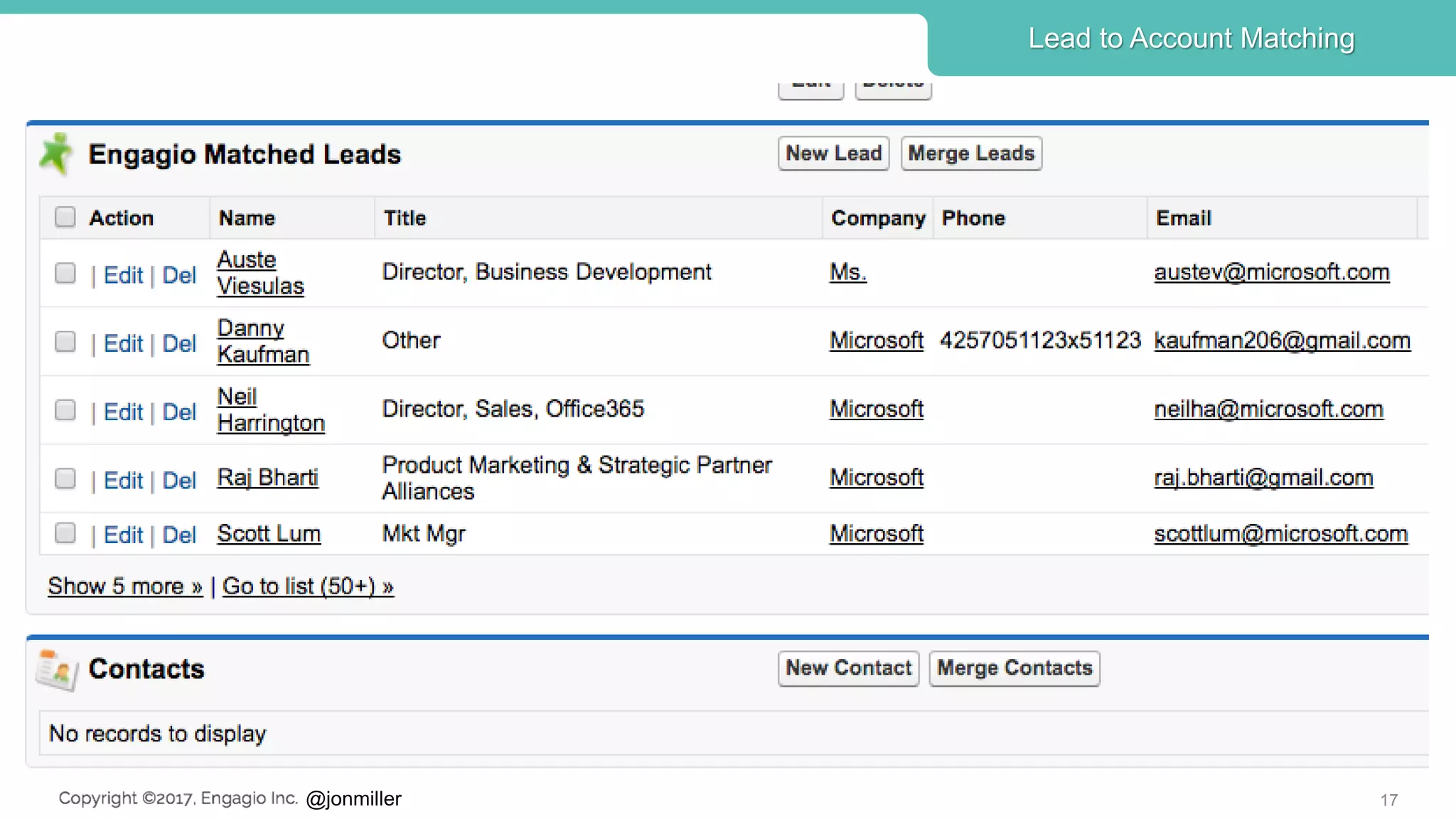This screenshot has height=819, width=1456.
Task: Click the Action column header label
Action: tap(122, 218)
